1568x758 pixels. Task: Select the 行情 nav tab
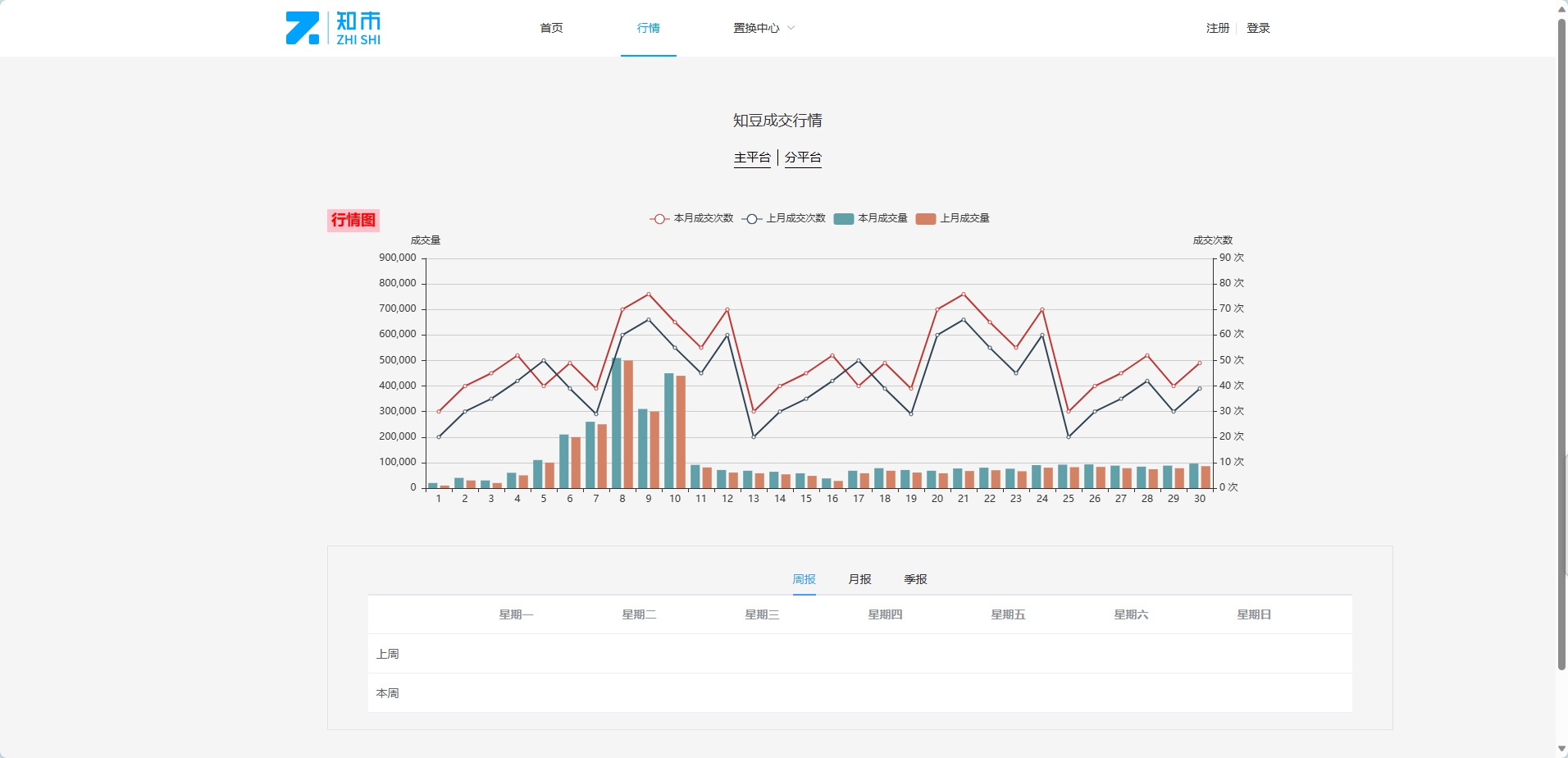649,28
